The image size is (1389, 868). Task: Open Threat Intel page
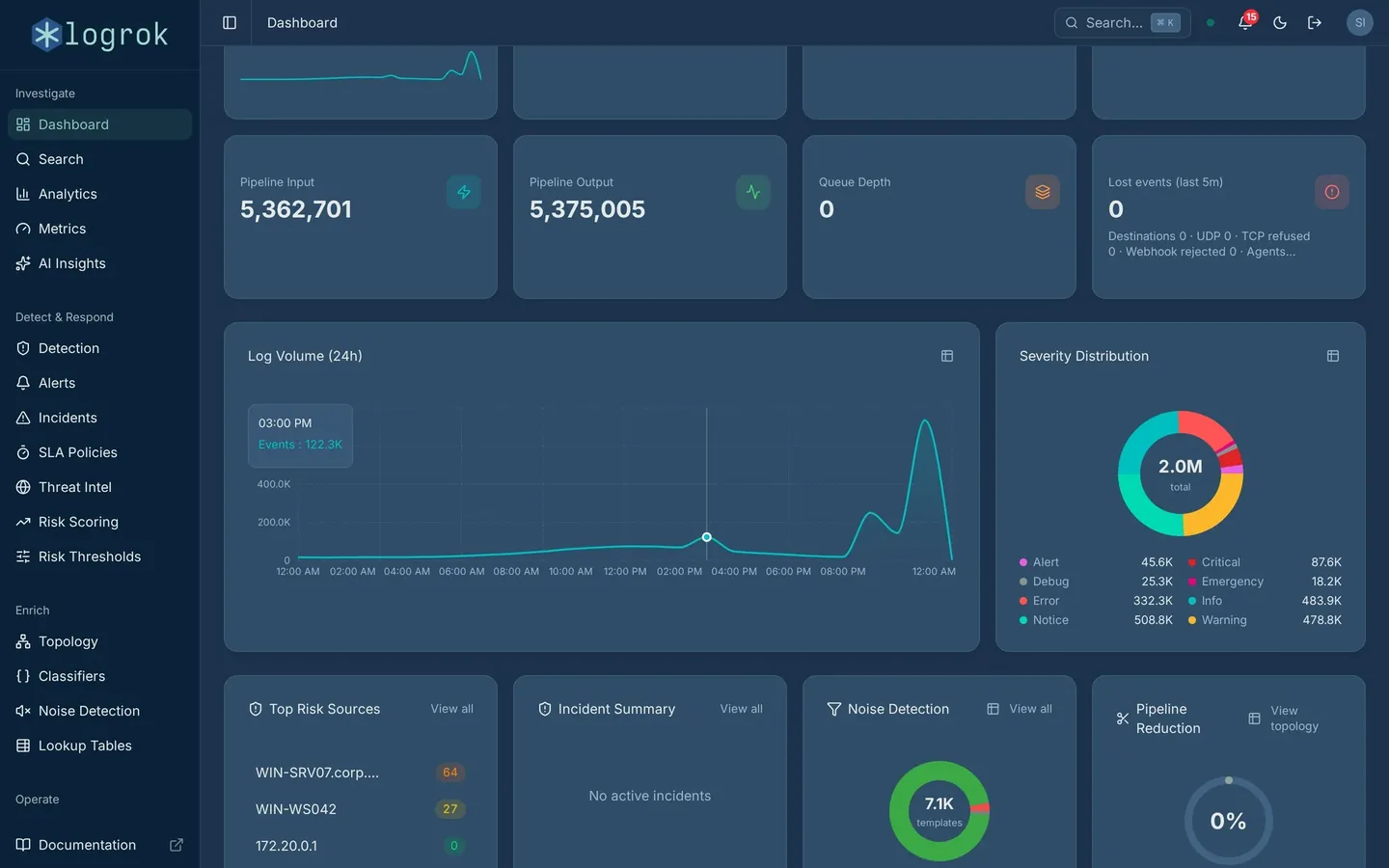pyautogui.click(x=100, y=487)
